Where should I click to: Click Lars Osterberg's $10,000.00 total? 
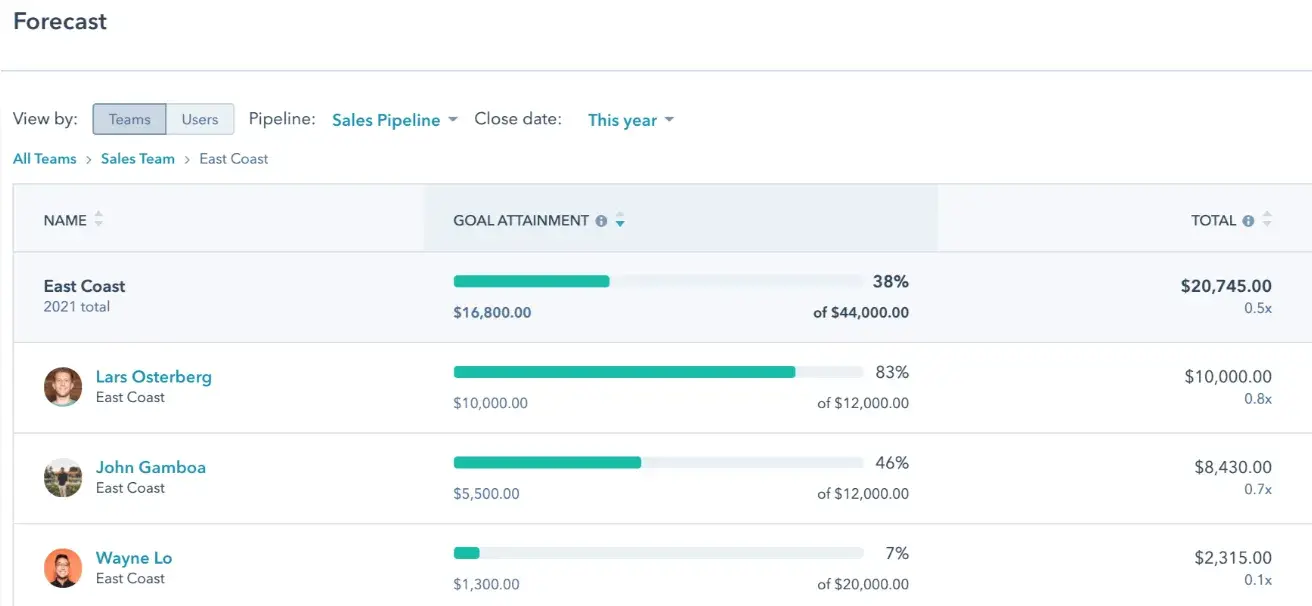[1228, 377]
